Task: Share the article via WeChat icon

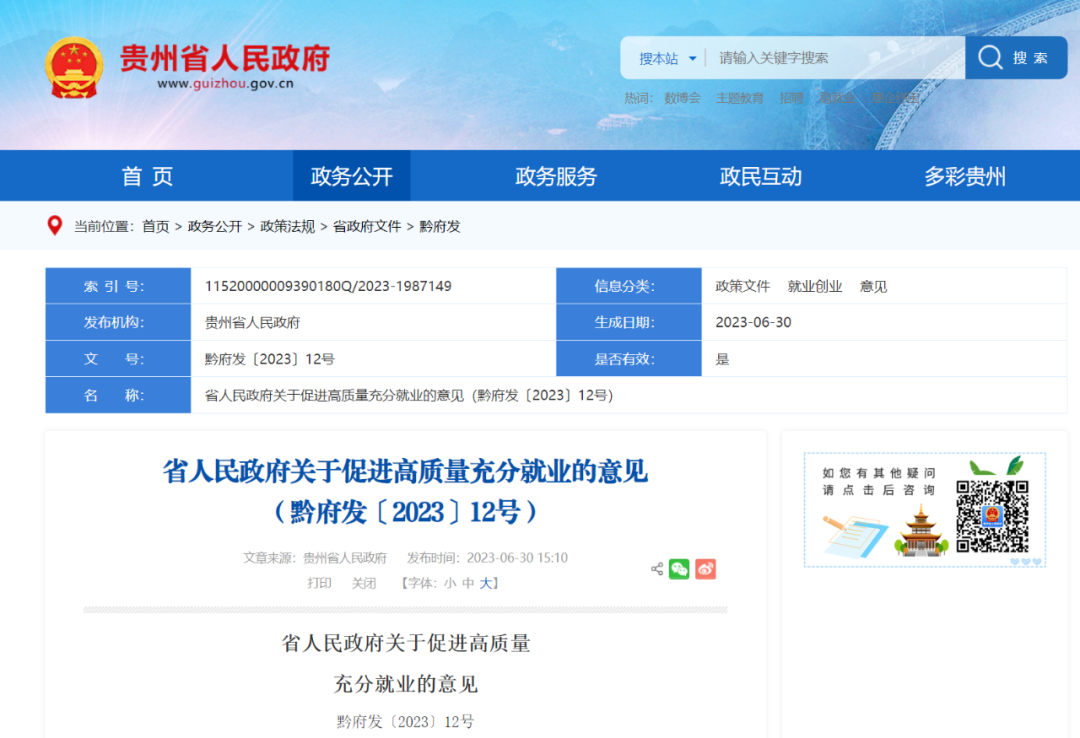Action: coord(678,569)
